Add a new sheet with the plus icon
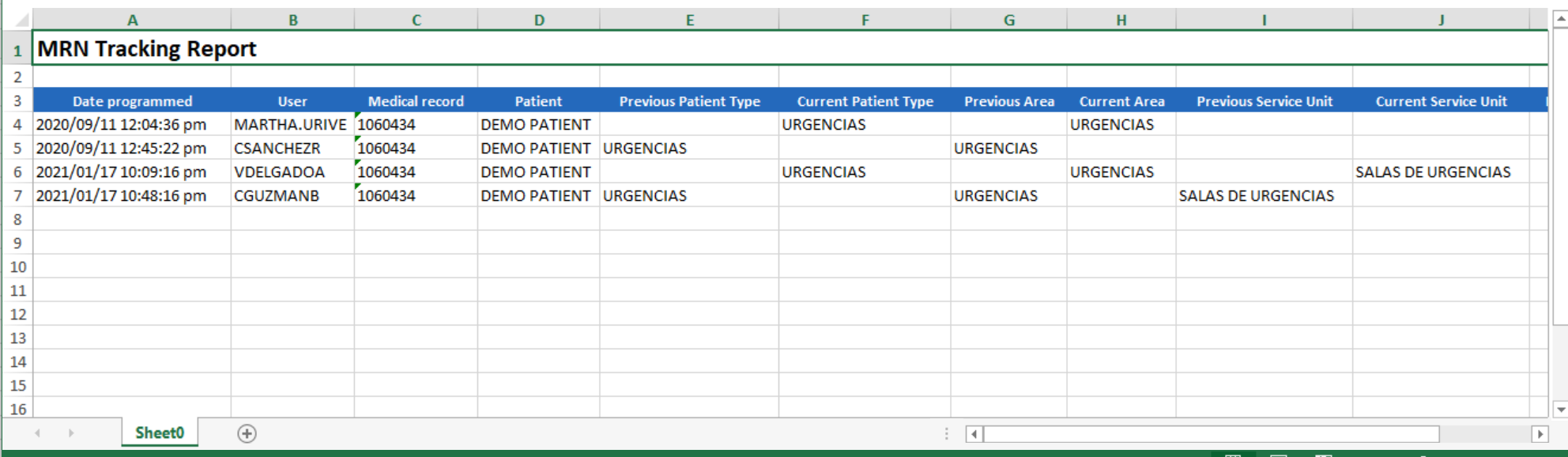The height and width of the screenshot is (457, 1568). [247, 433]
